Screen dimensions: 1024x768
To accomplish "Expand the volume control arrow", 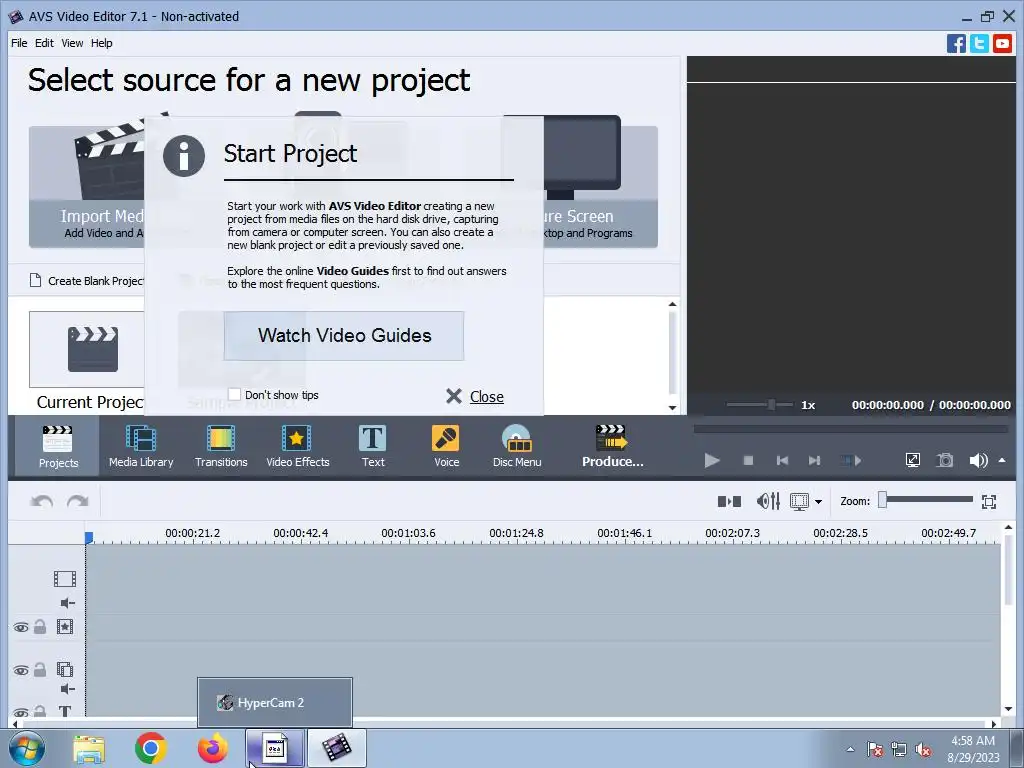I will [1002, 460].
